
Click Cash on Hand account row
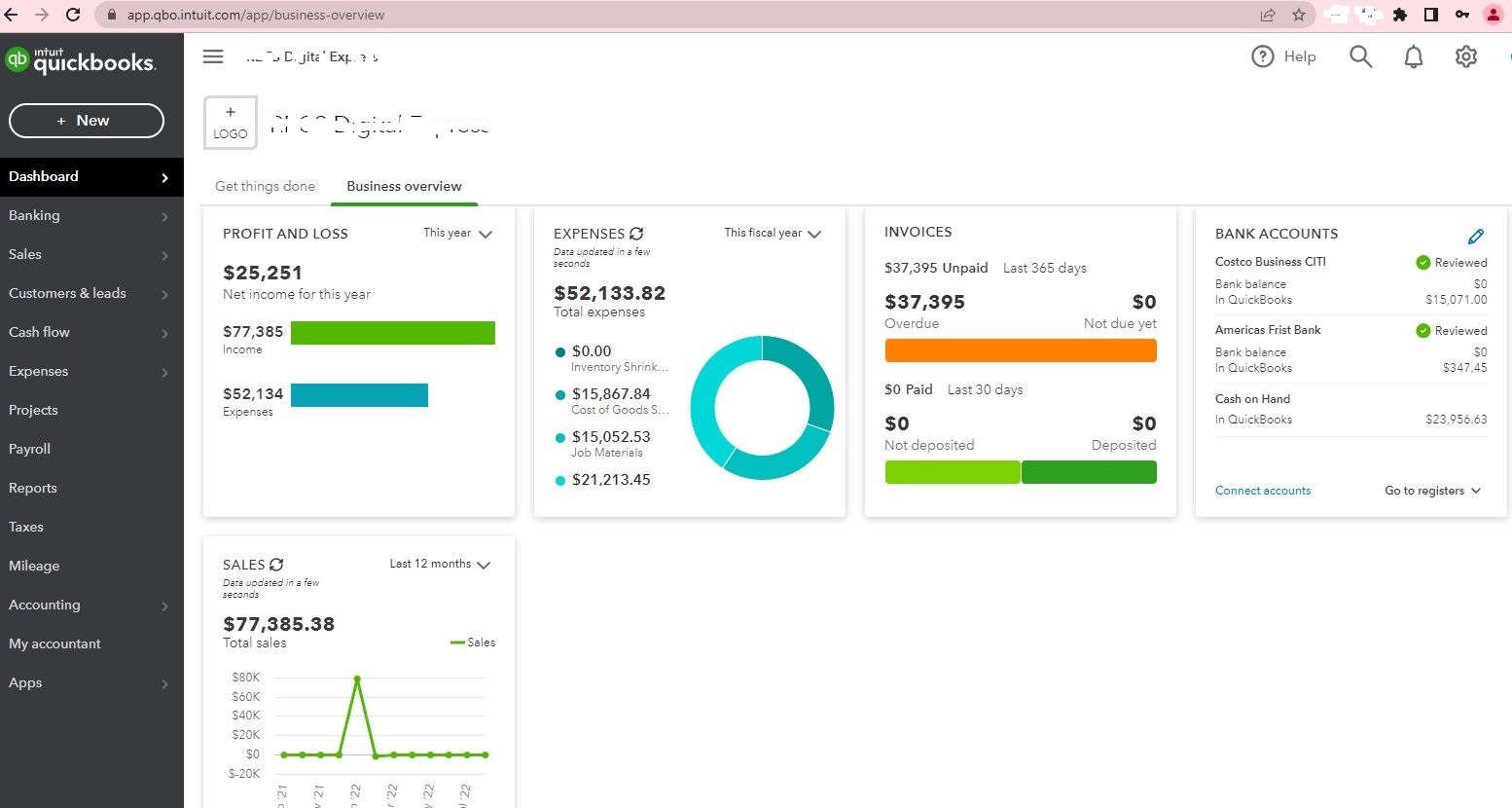click(1350, 409)
